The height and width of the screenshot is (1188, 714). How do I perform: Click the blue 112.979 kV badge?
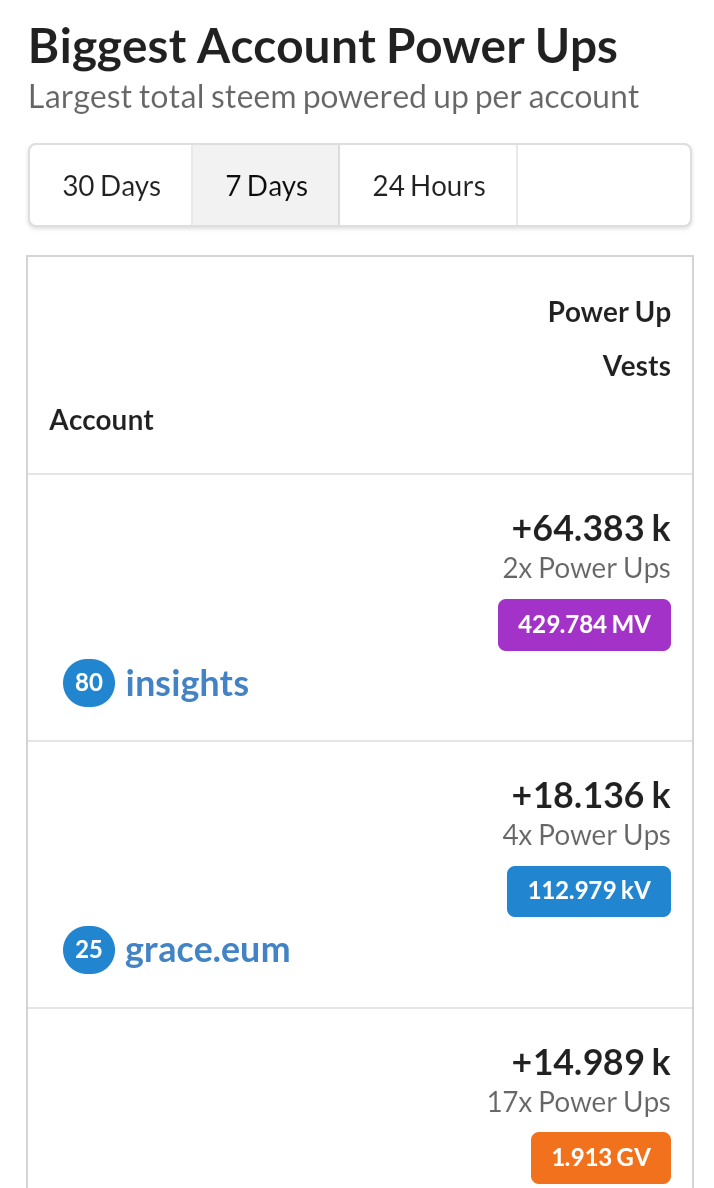[x=589, y=891]
